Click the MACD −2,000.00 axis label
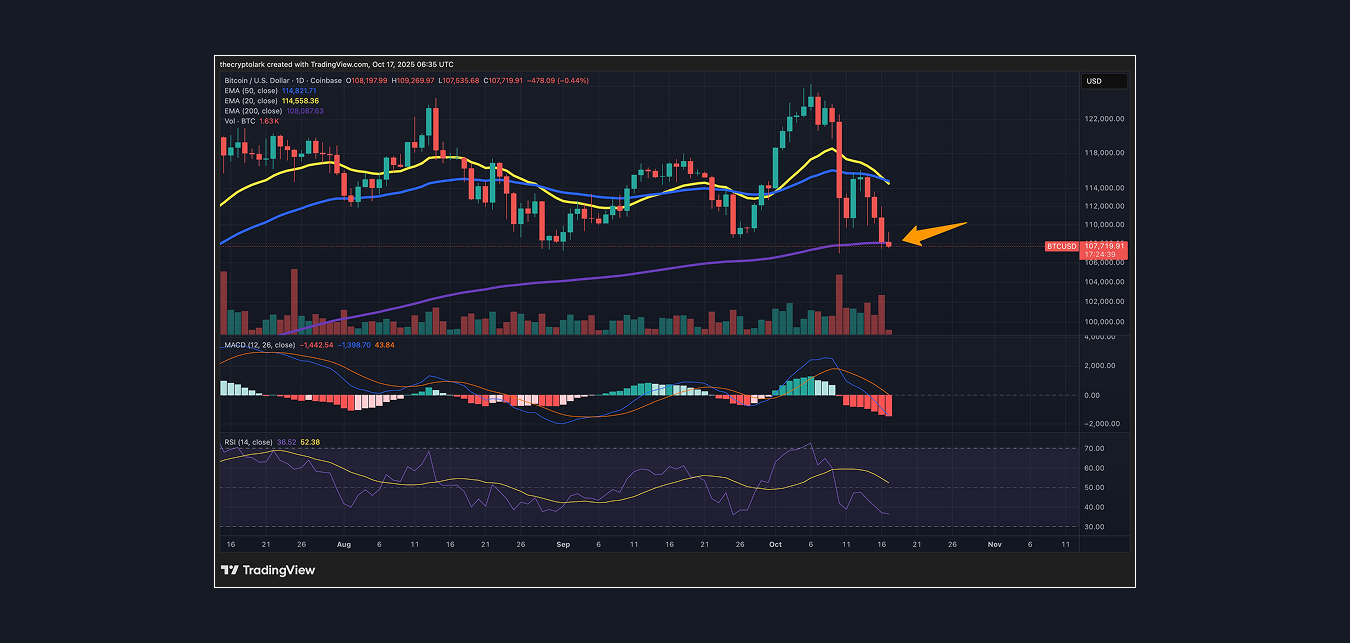Image resolution: width=1350 pixels, height=643 pixels. tap(1104, 423)
